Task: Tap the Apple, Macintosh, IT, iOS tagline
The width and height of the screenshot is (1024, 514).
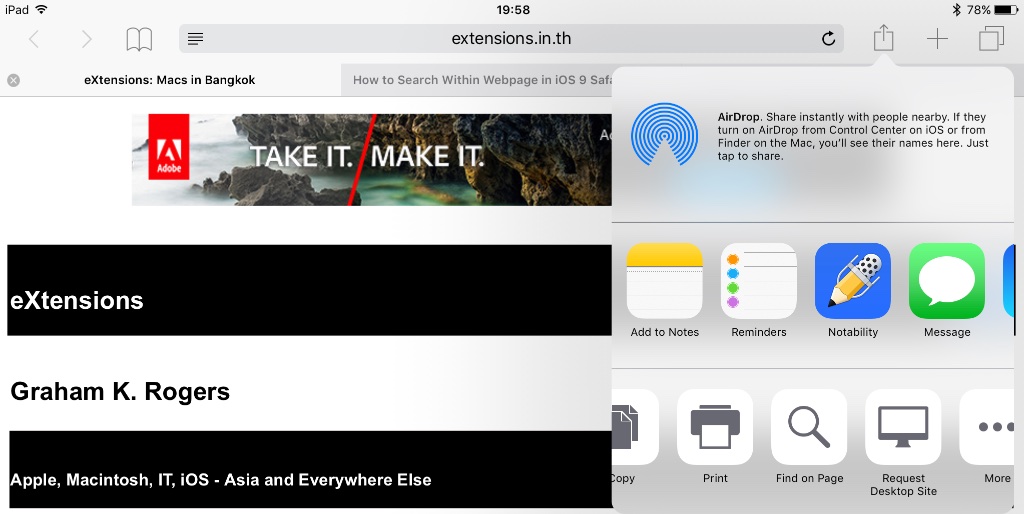Action: pos(221,480)
